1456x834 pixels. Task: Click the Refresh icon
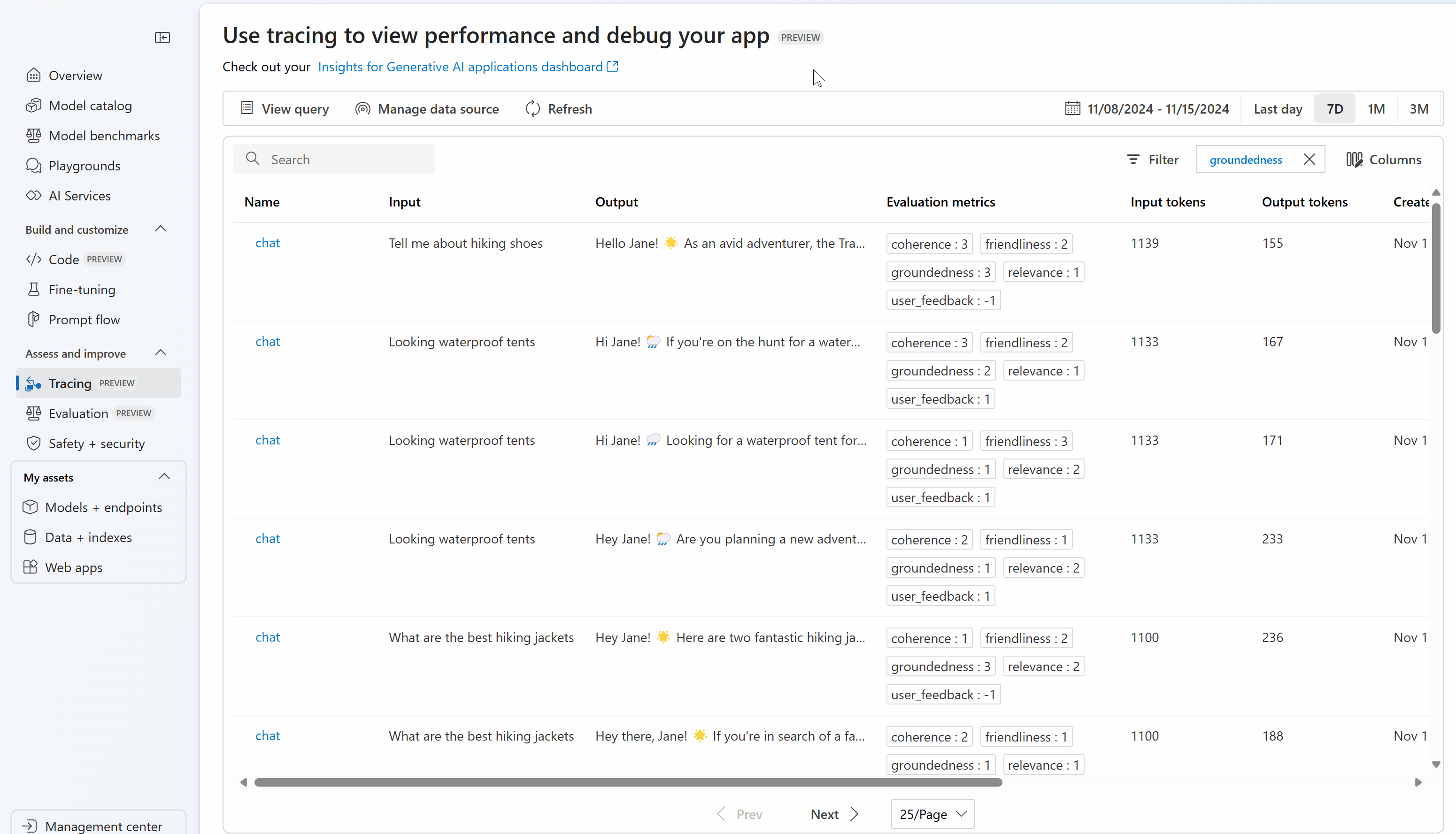tap(533, 108)
